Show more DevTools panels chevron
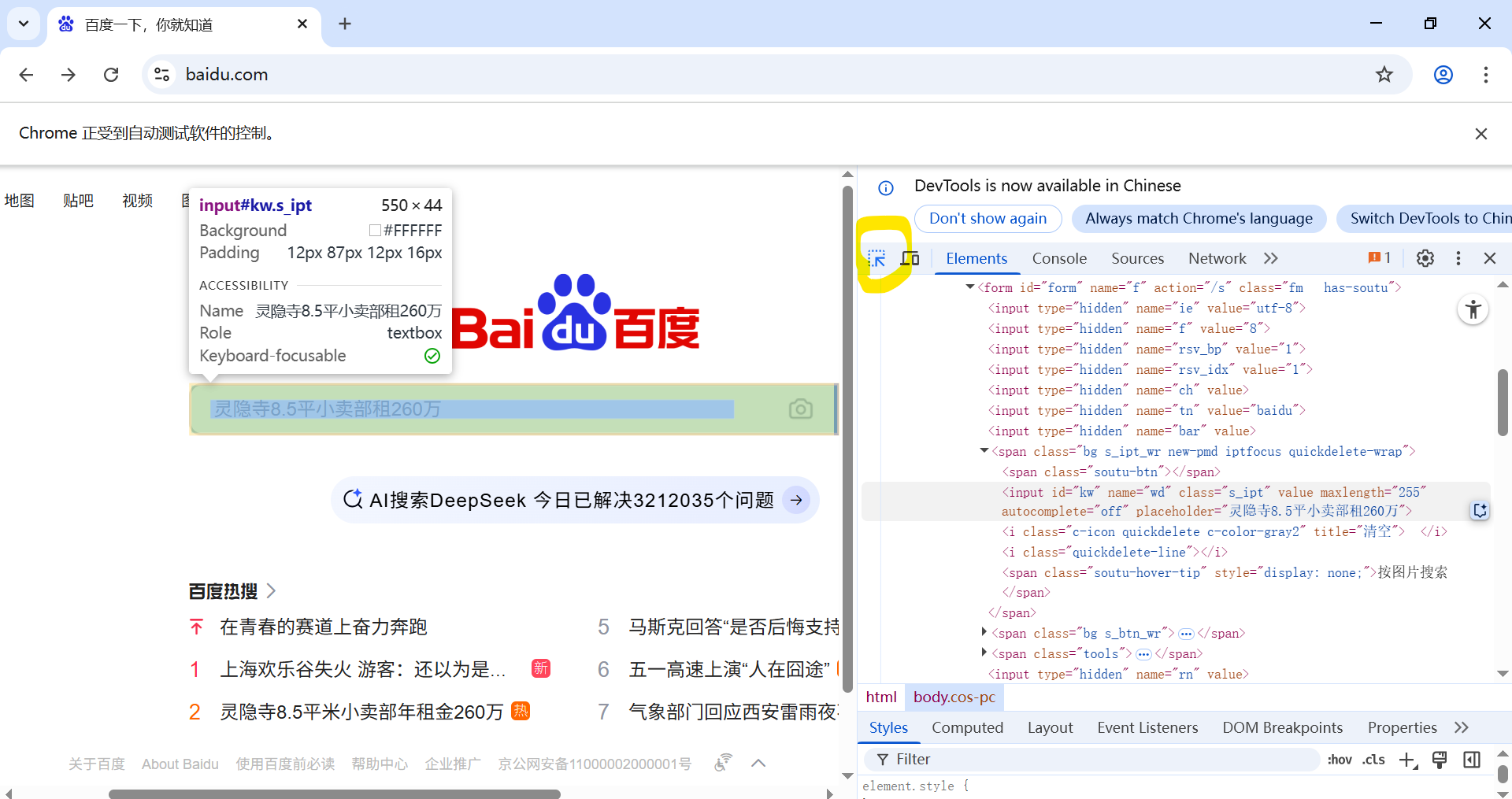The width and height of the screenshot is (1512, 799). 1271,258
